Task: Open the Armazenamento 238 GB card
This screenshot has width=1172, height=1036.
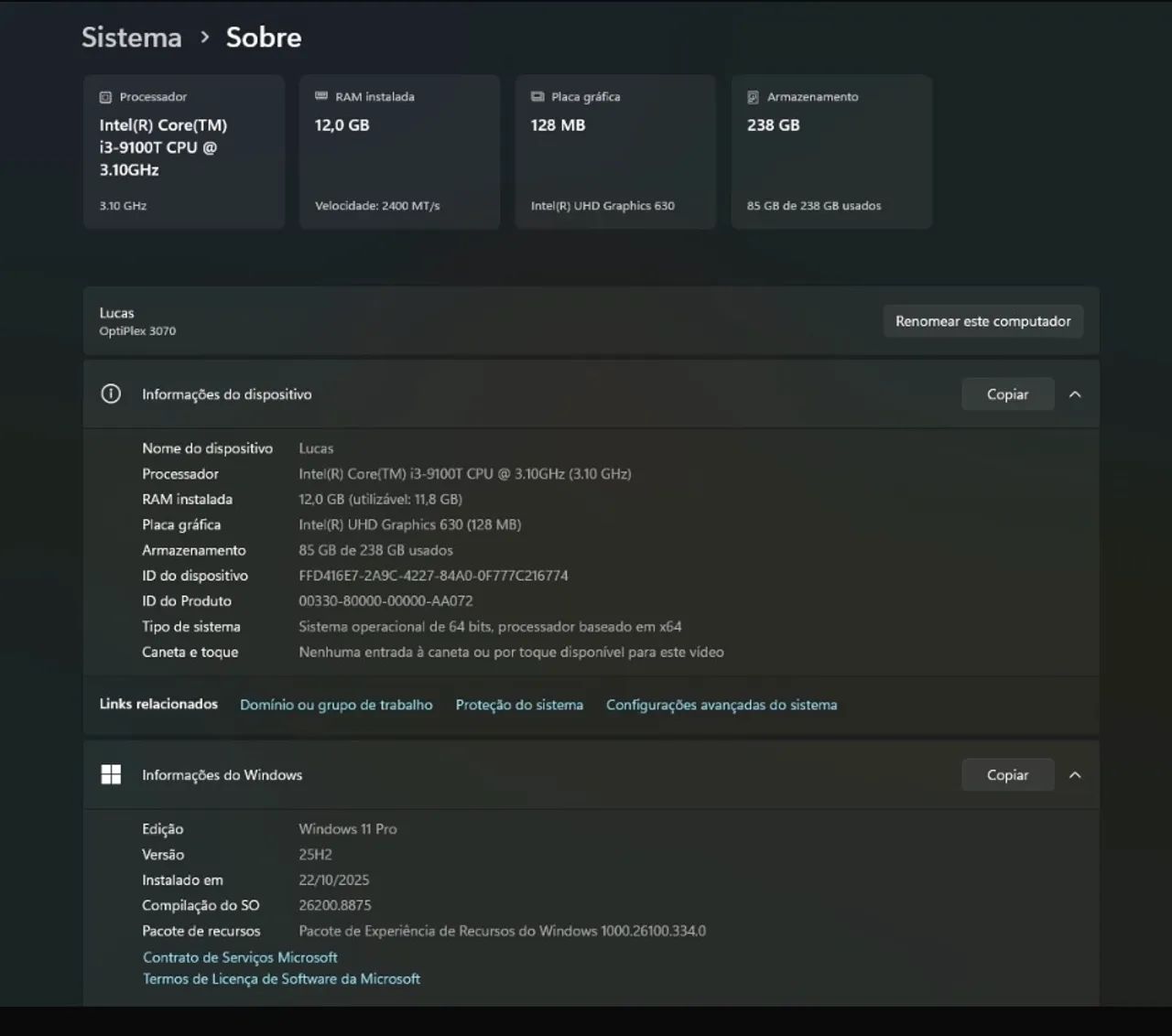Action: pyautogui.click(x=831, y=152)
